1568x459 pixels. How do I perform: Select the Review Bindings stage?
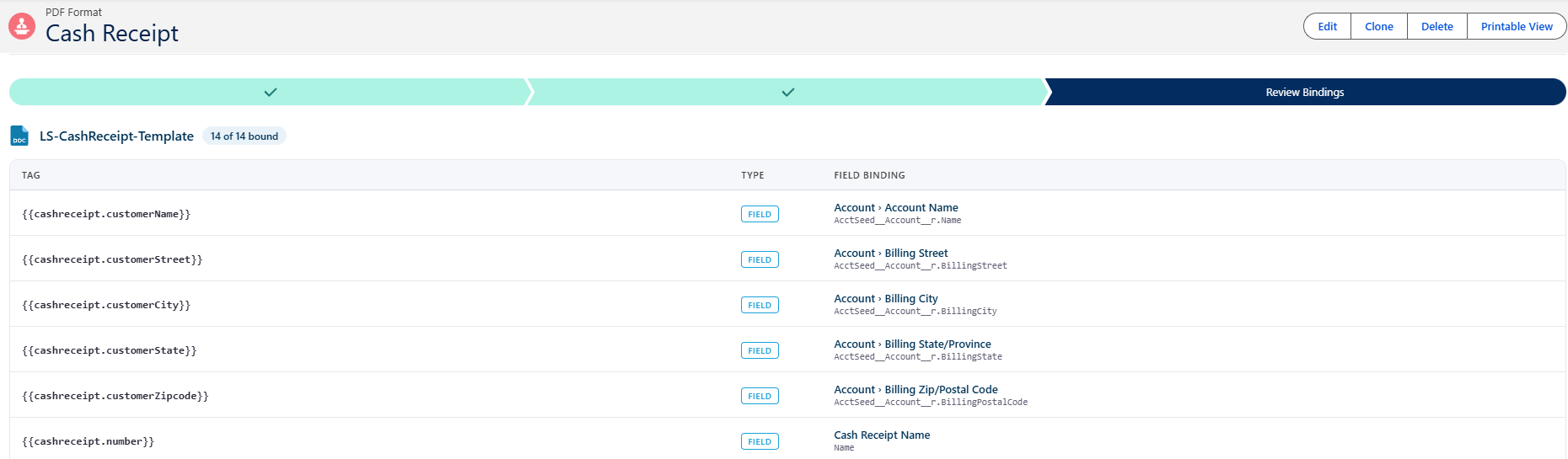pos(1305,92)
